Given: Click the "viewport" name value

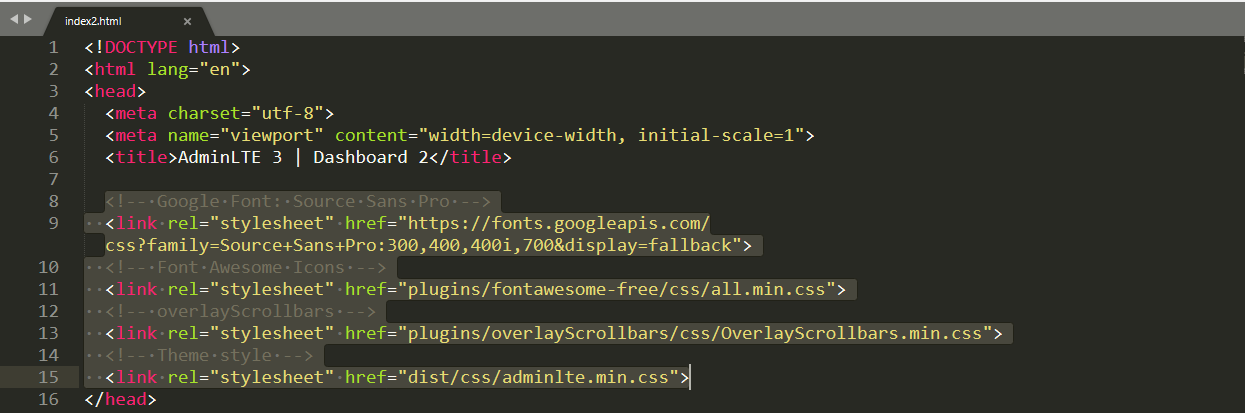Looking at the screenshot, I should tap(272, 135).
